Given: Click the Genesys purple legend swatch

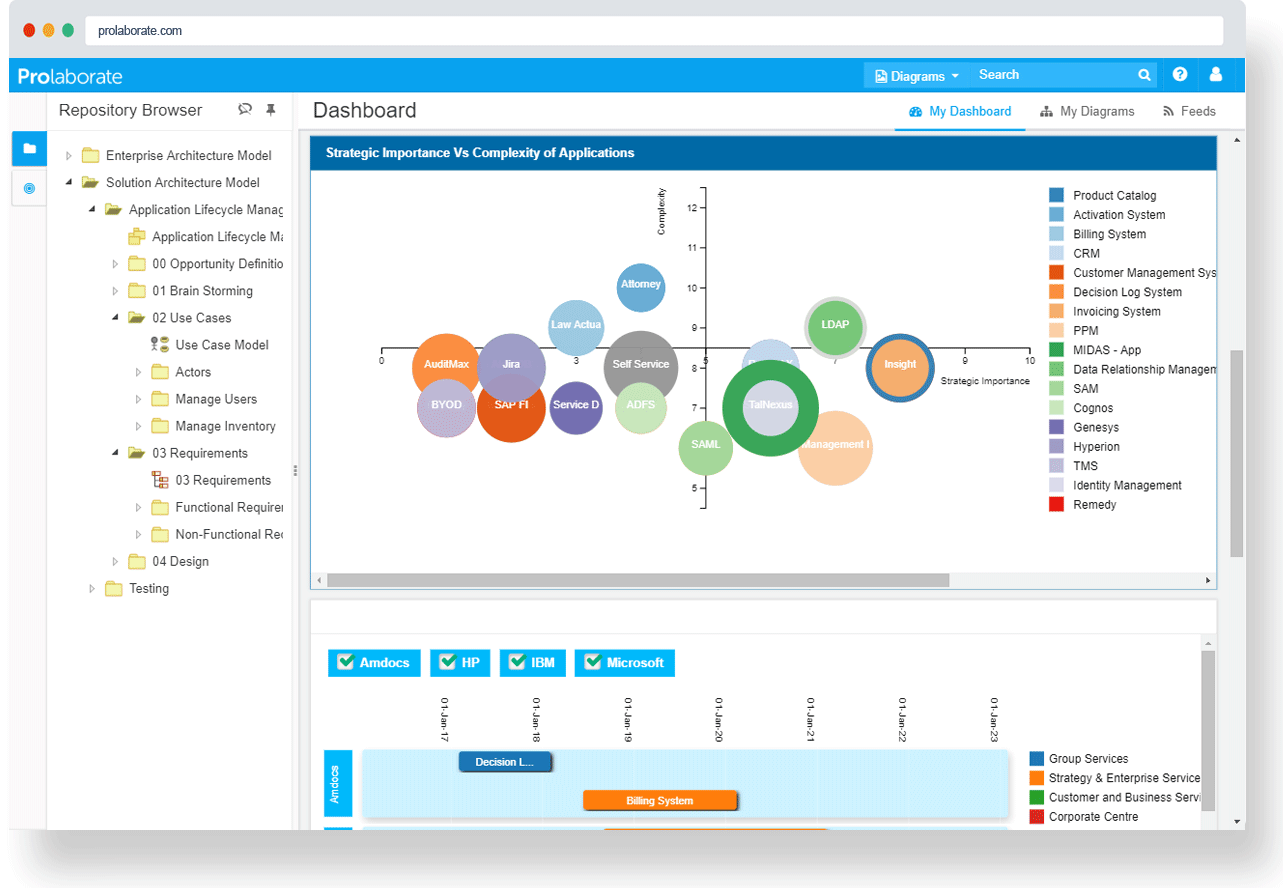Looking at the screenshot, I should [x=1056, y=427].
